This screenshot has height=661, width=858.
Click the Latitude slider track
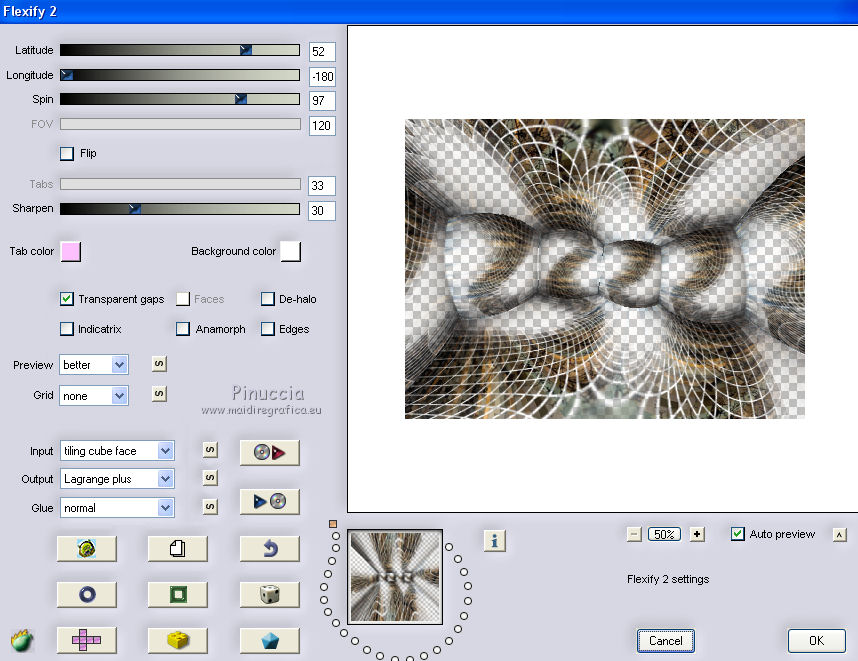click(180, 50)
